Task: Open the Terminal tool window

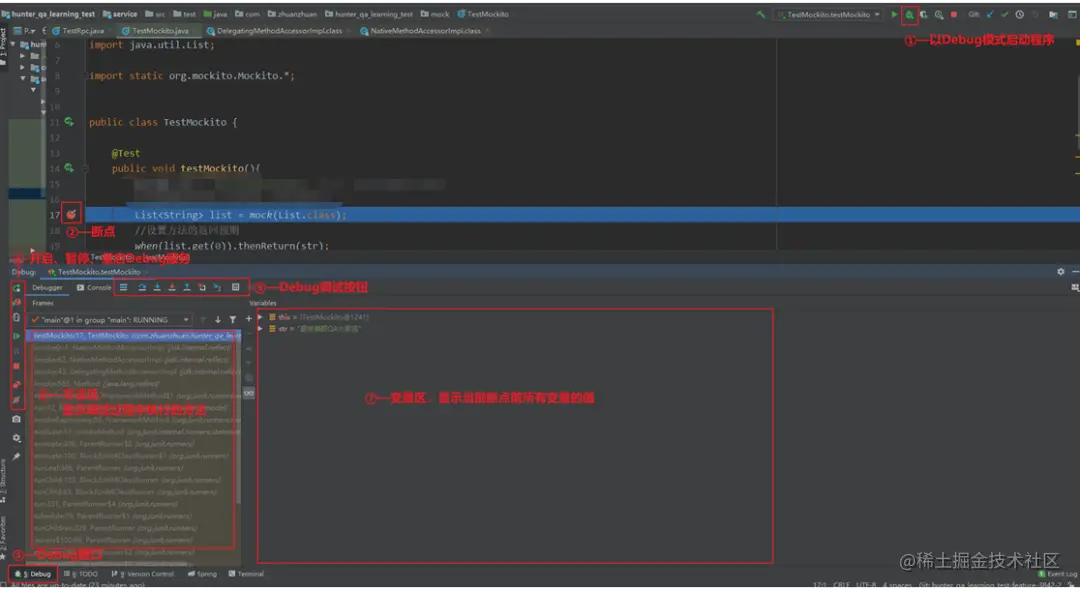Action: tap(247, 574)
